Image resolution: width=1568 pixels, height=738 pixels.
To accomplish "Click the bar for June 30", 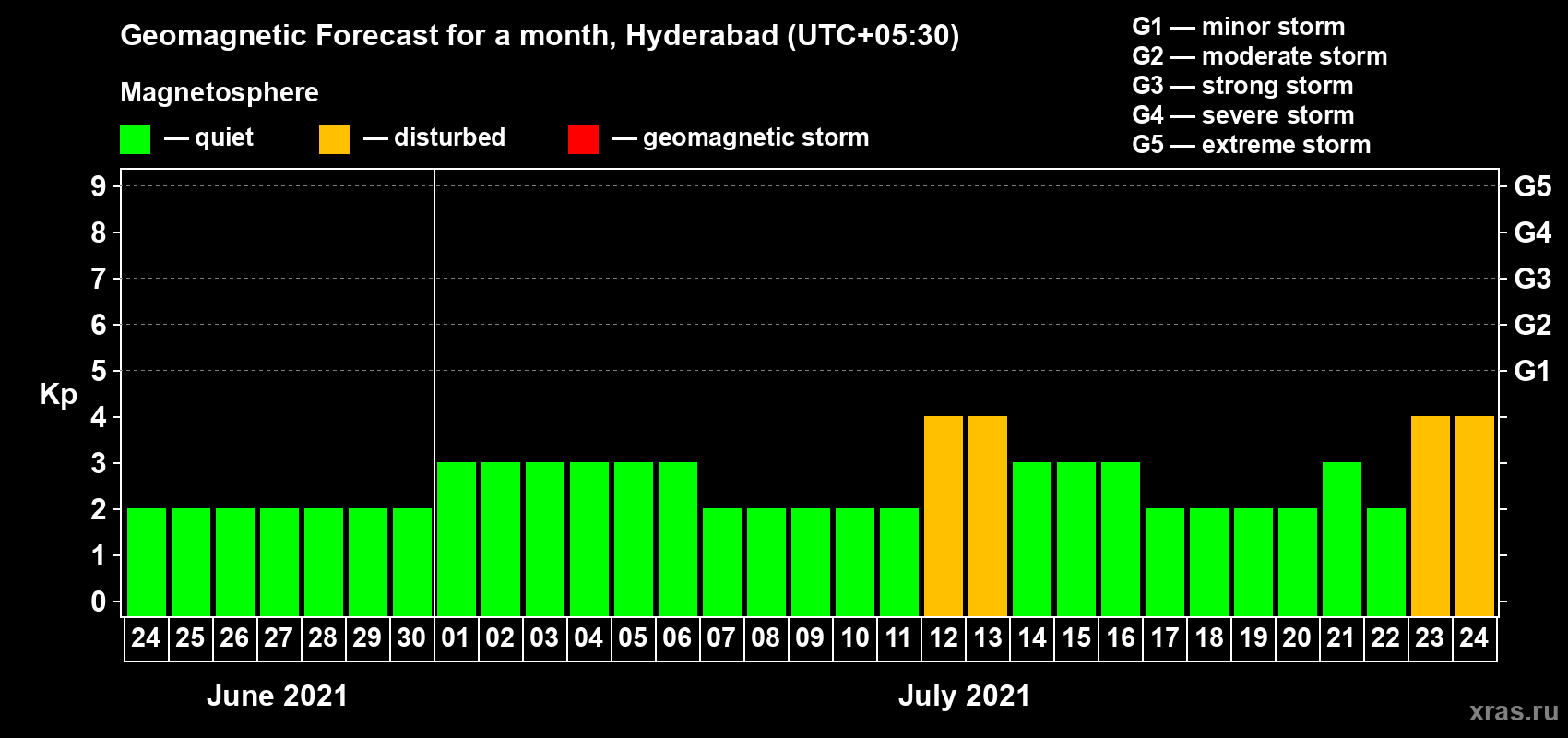I will pos(412,562).
